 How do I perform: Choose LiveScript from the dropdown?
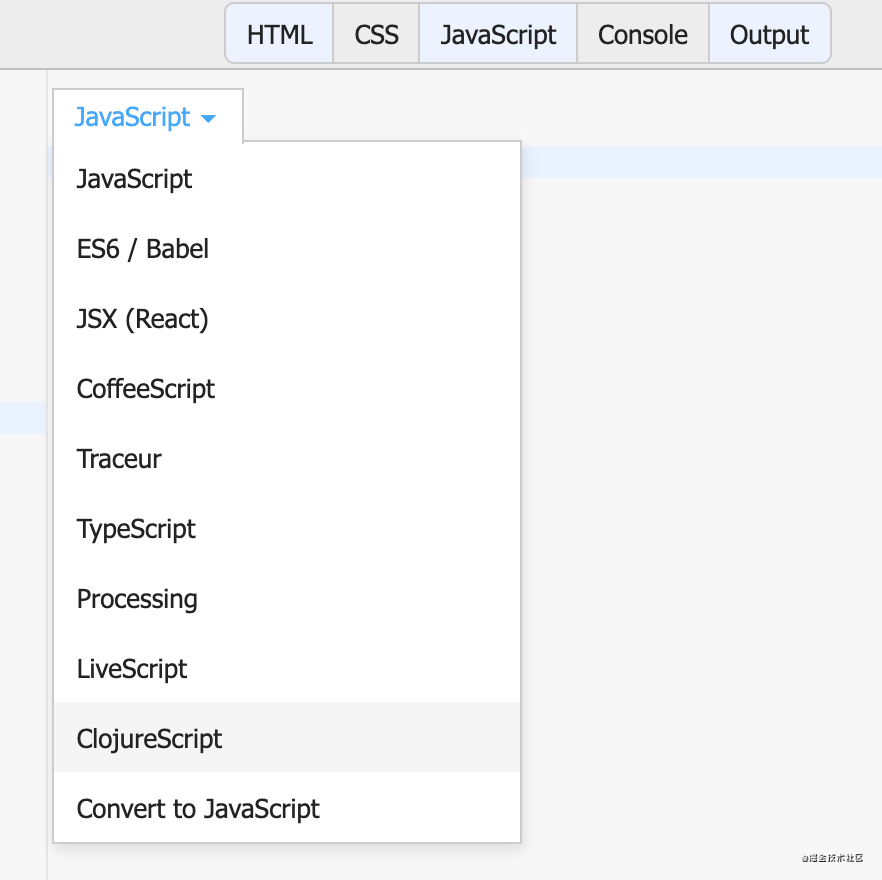tap(287, 668)
